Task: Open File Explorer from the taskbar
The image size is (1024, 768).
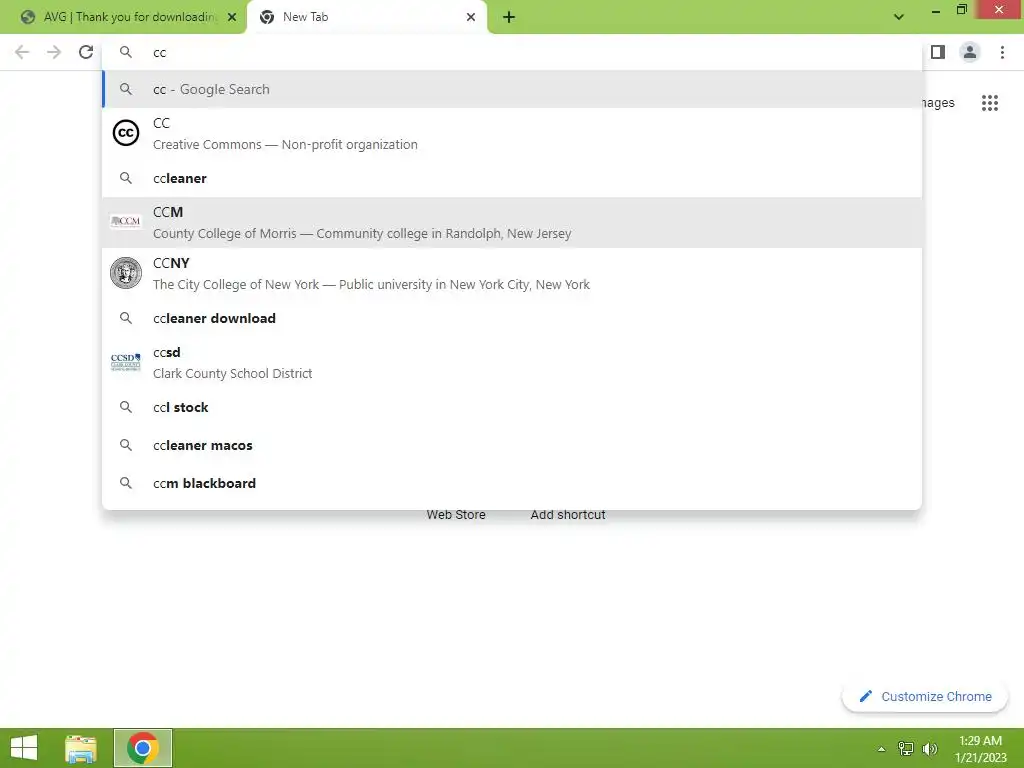Action: point(81,748)
